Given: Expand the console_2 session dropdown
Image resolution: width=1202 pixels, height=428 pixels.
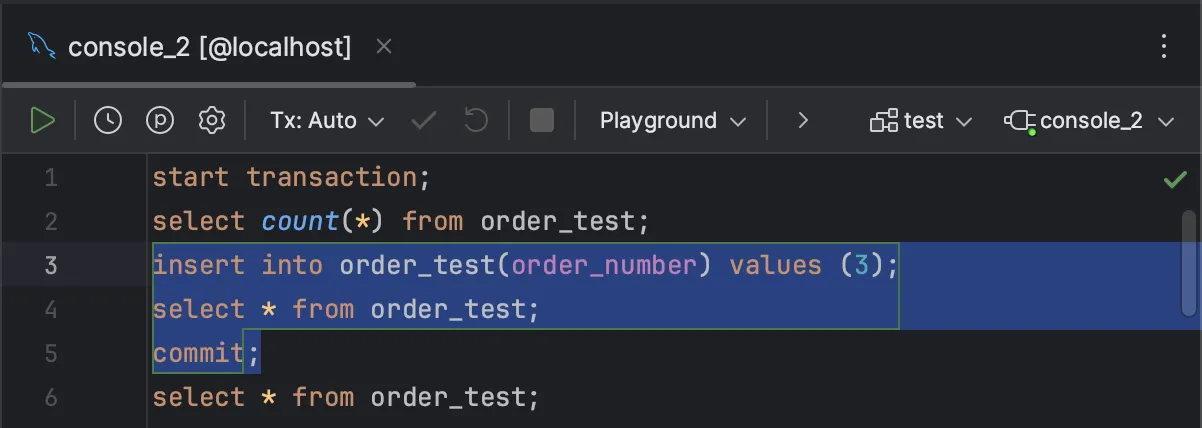Looking at the screenshot, I should click(x=1089, y=121).
